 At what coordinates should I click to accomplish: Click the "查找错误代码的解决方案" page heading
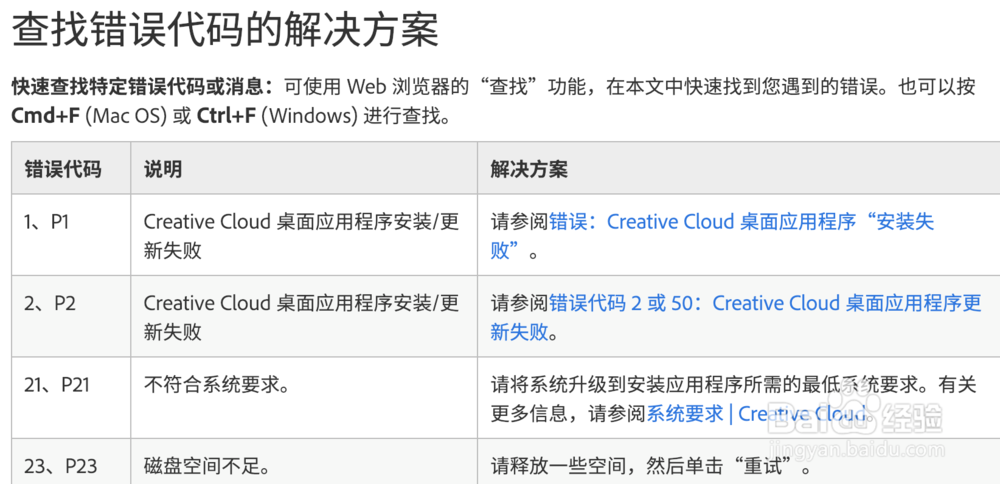click(x=225, y=32)
